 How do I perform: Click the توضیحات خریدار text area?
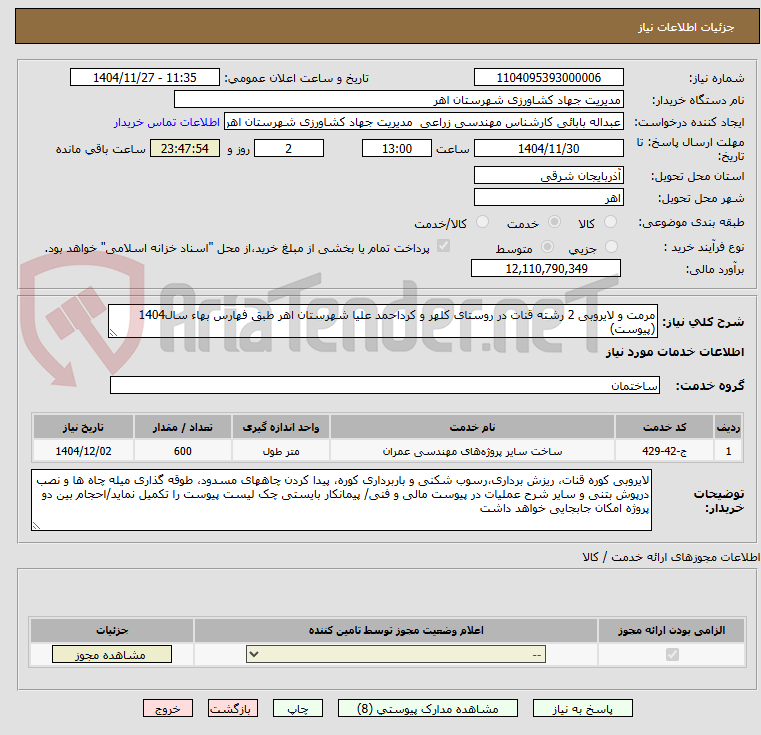(341, 500)
